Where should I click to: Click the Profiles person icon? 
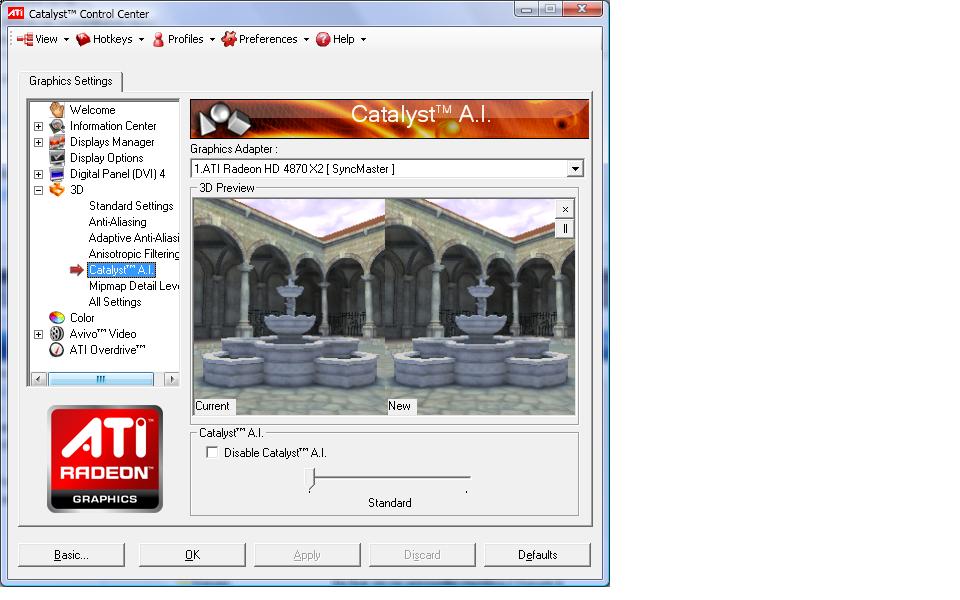(159, 39)
